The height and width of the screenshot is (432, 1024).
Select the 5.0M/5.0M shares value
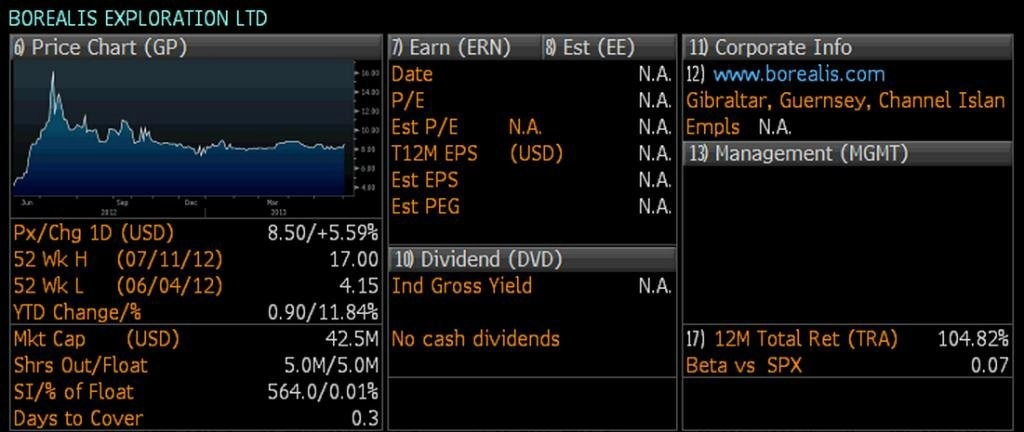(x=330, y=365)
